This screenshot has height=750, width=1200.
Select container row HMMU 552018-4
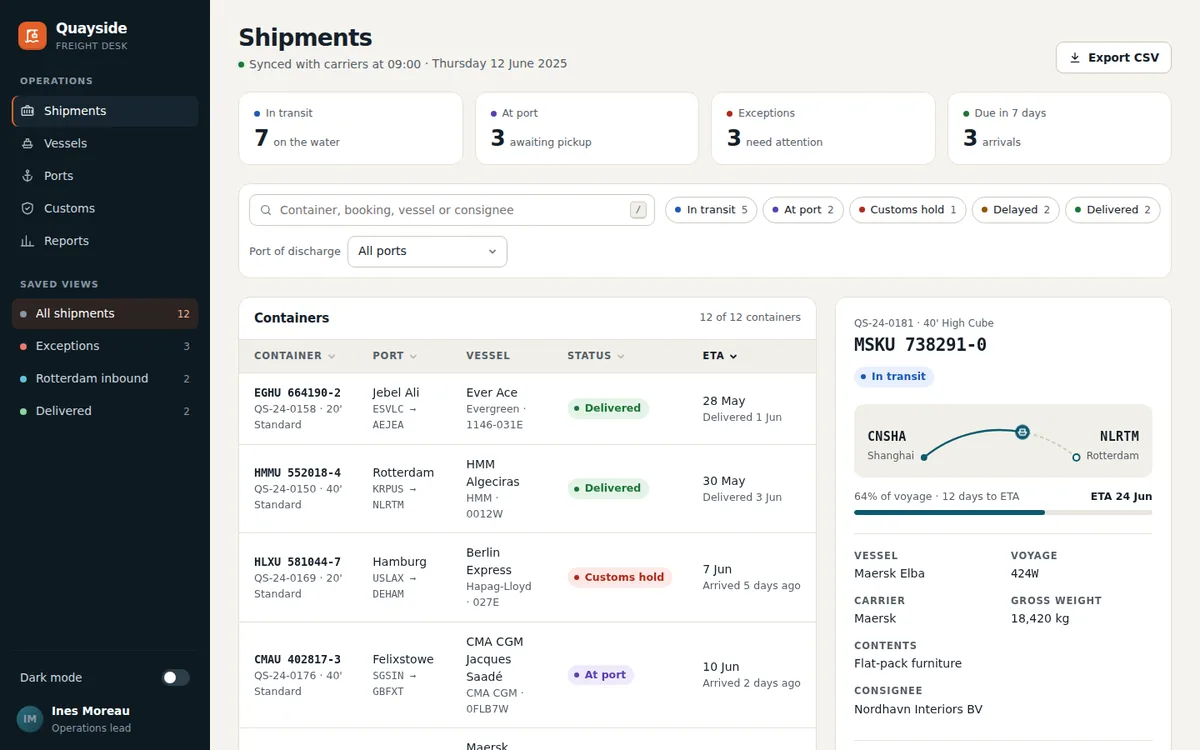(527, 489)
